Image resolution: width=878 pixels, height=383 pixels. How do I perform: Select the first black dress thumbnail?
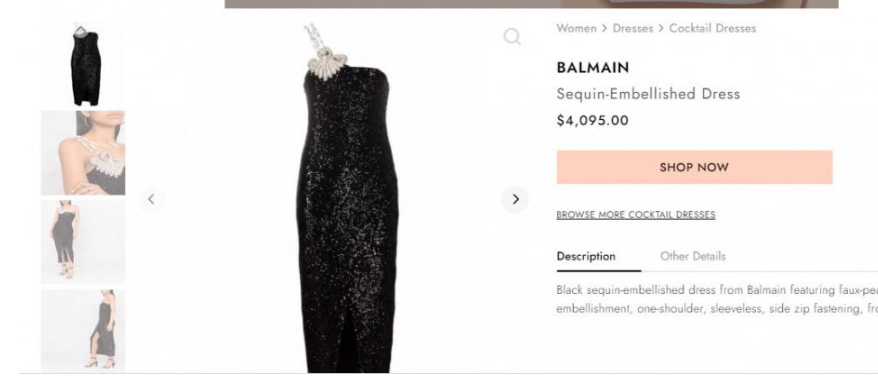83,64
